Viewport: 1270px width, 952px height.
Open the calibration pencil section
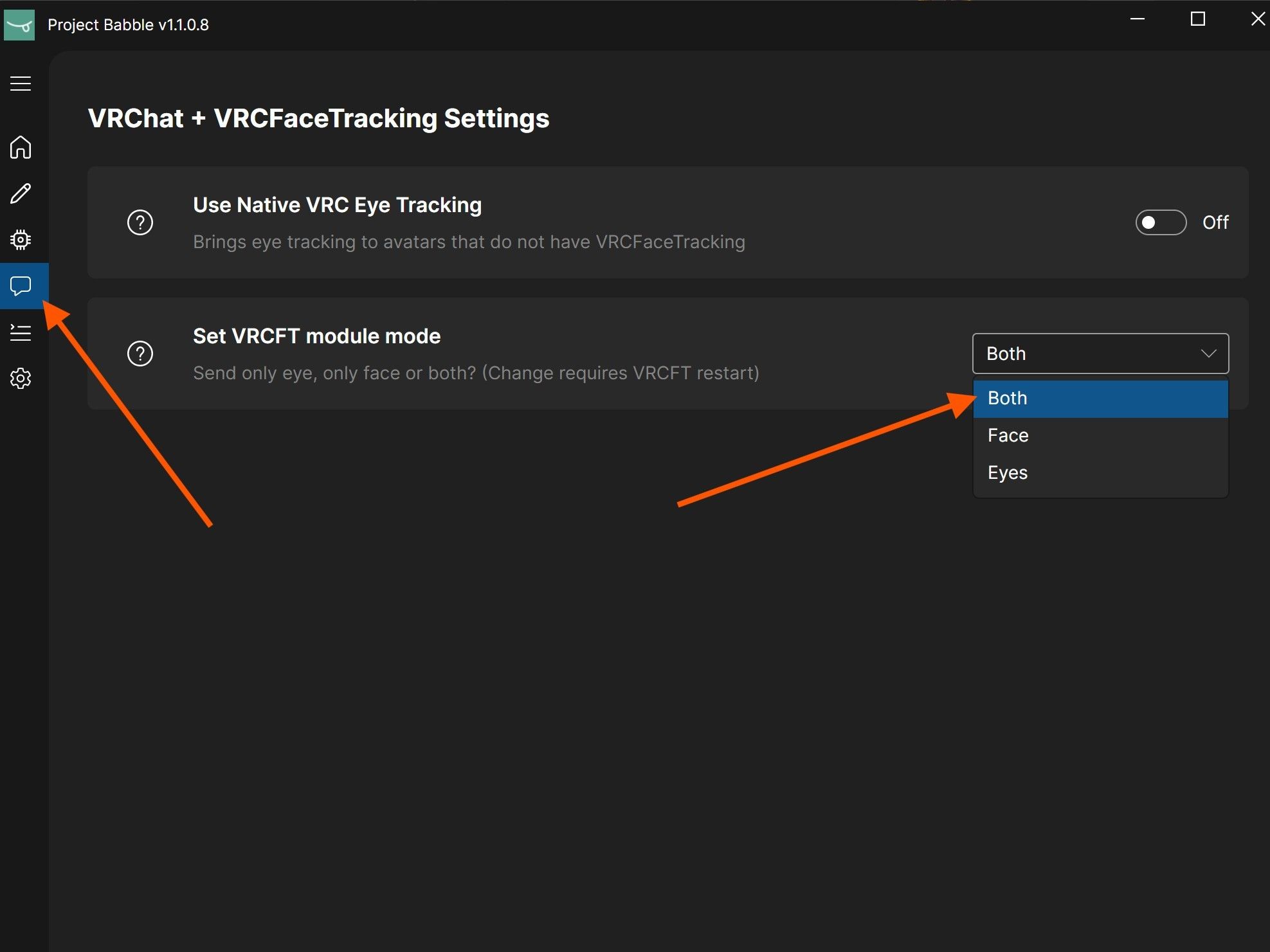click(x=20, y=193)
